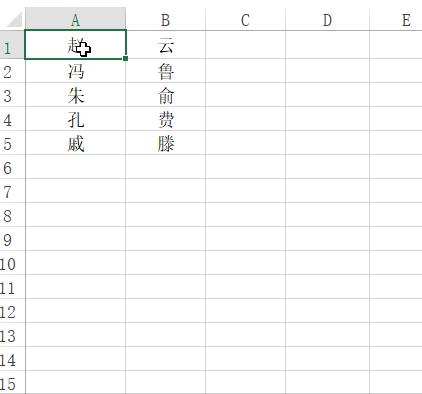Click cell B1 containing 云
The height and width of the screenshot is (394, 422).
(166, 45)
